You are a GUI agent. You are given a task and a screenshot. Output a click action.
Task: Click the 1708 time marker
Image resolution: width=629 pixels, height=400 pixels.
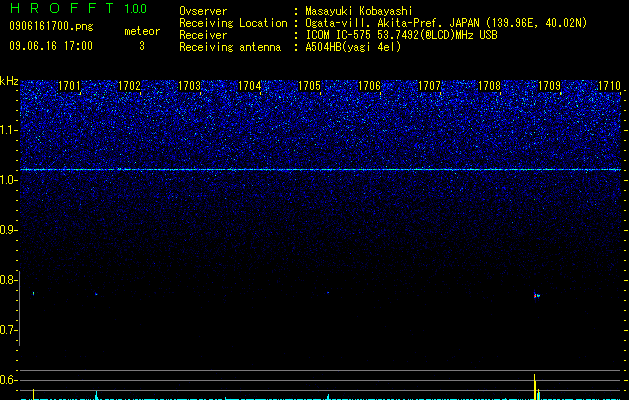click(489, 86)
